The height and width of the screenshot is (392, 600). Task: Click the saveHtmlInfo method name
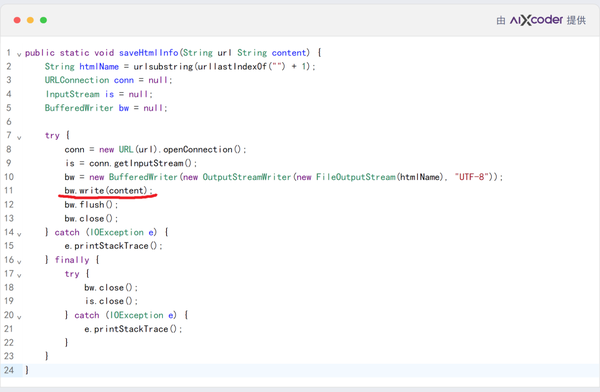148,52
